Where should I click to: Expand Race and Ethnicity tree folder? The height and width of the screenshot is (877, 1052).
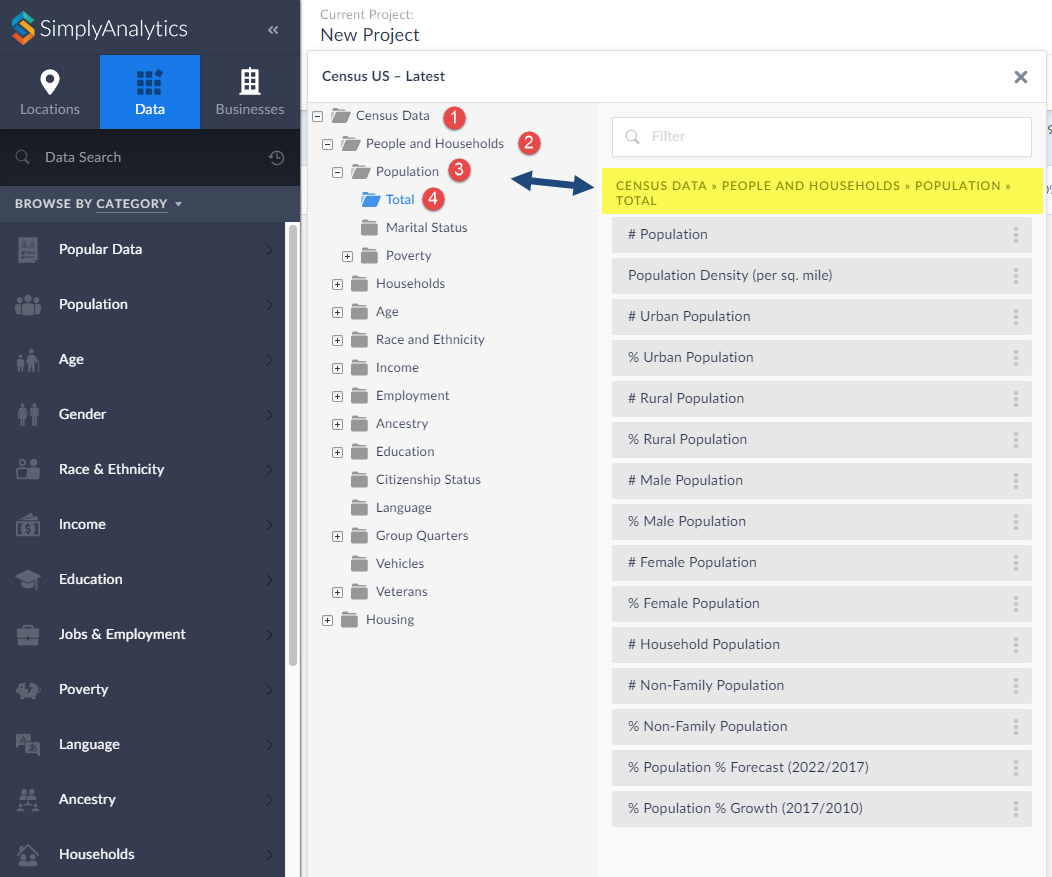(x=337, y=341)
